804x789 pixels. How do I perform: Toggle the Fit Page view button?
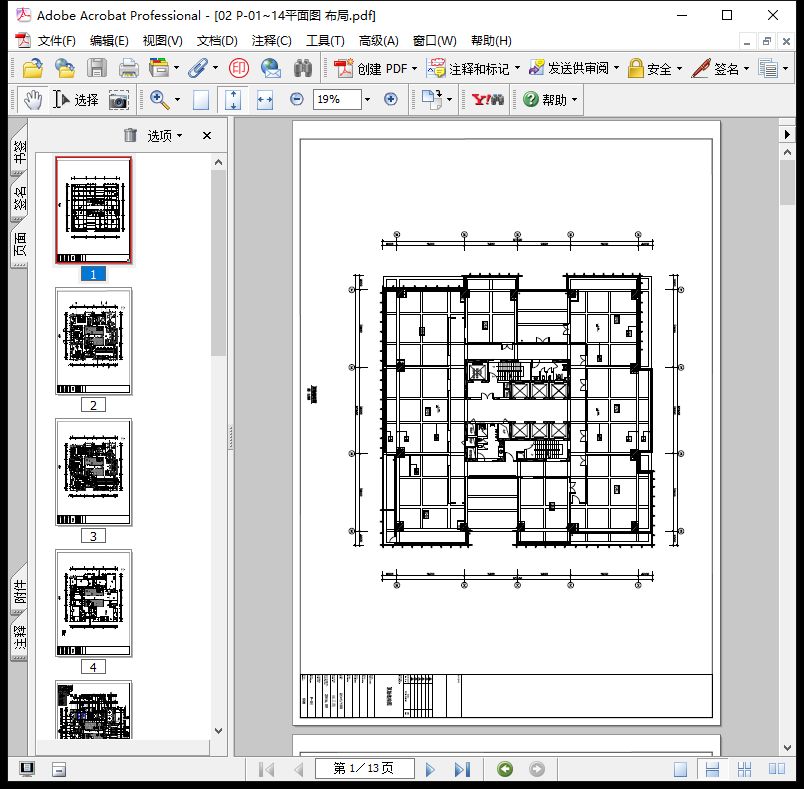(x=233, y=100)
